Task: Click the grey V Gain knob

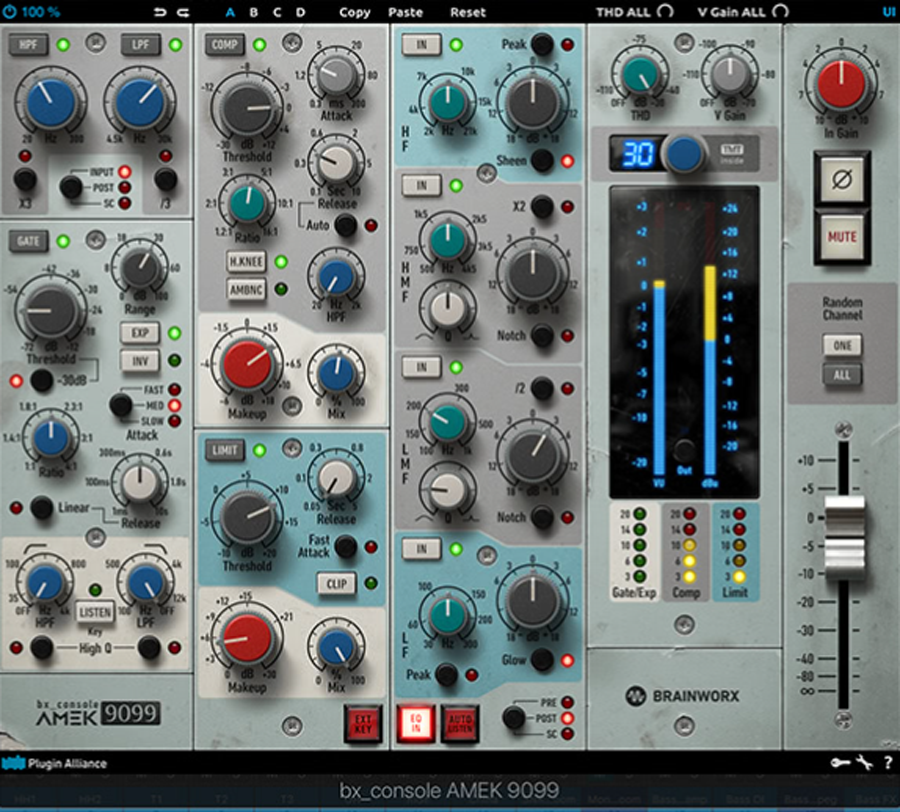Action: pyautogui.click(x=730, y=75)
